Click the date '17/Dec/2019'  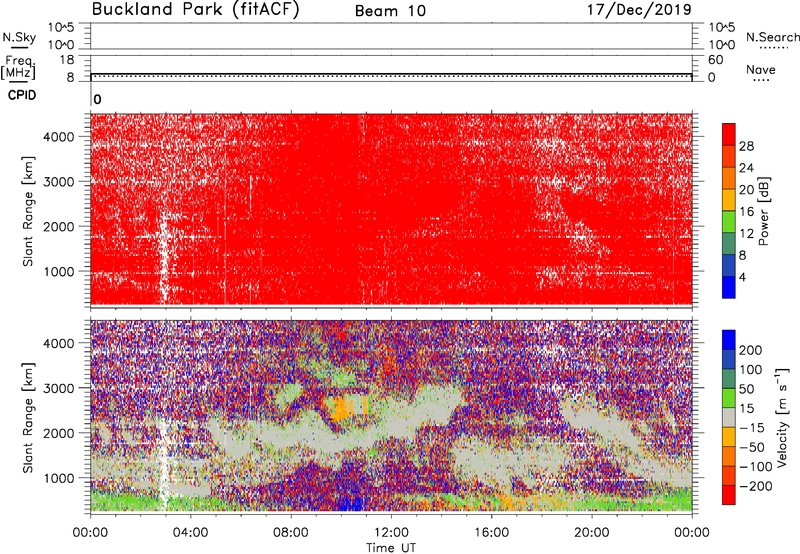coord(639,10)
